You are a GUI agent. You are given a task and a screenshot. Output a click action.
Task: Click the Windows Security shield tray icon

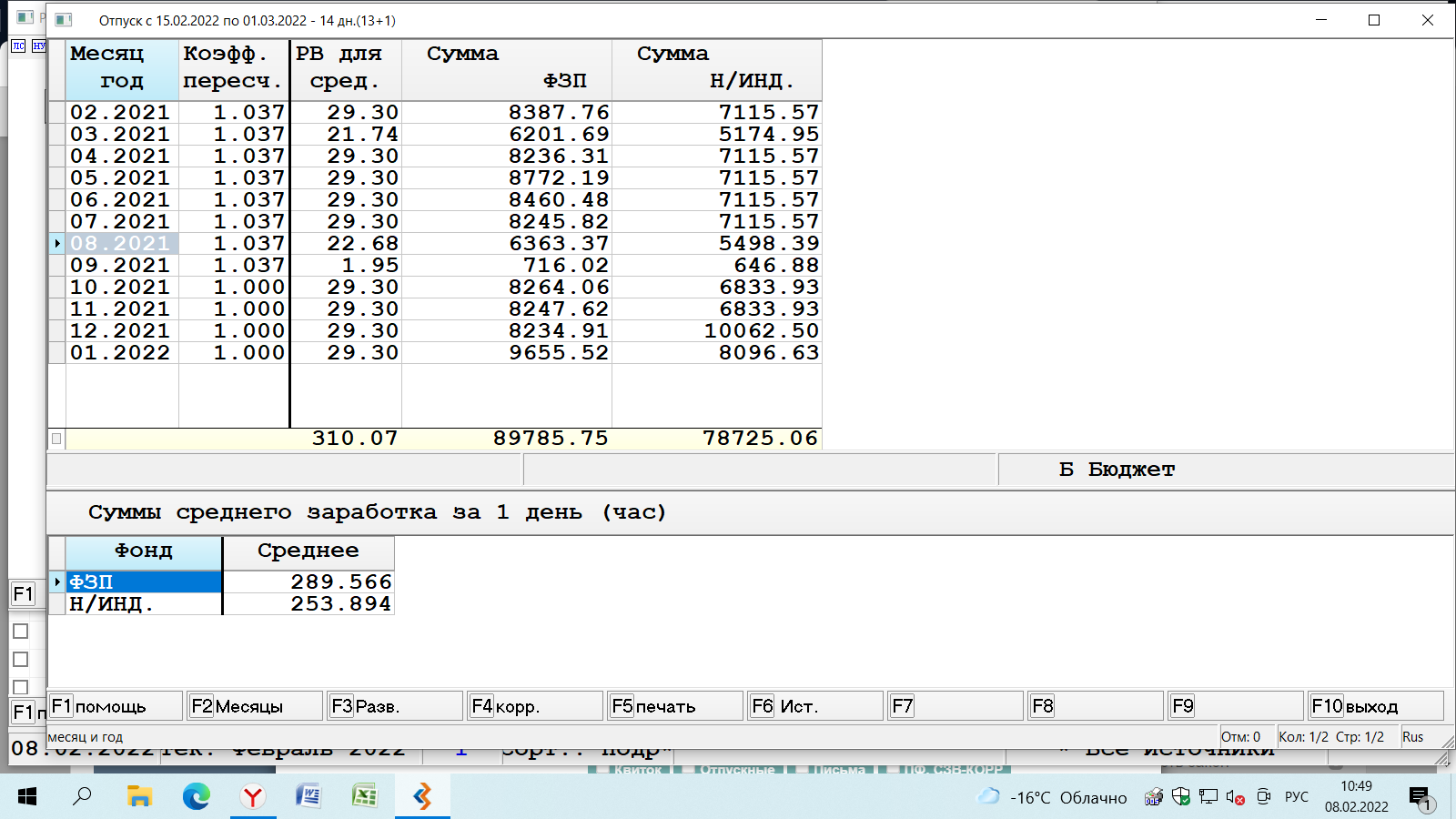point(1181,797)
